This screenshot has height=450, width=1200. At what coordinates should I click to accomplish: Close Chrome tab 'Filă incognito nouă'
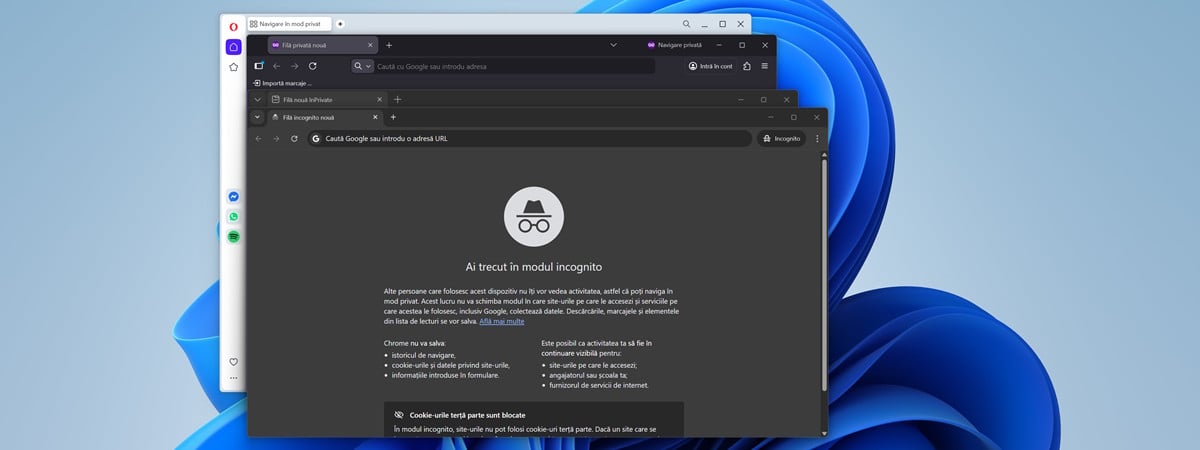tap(375, 117)
